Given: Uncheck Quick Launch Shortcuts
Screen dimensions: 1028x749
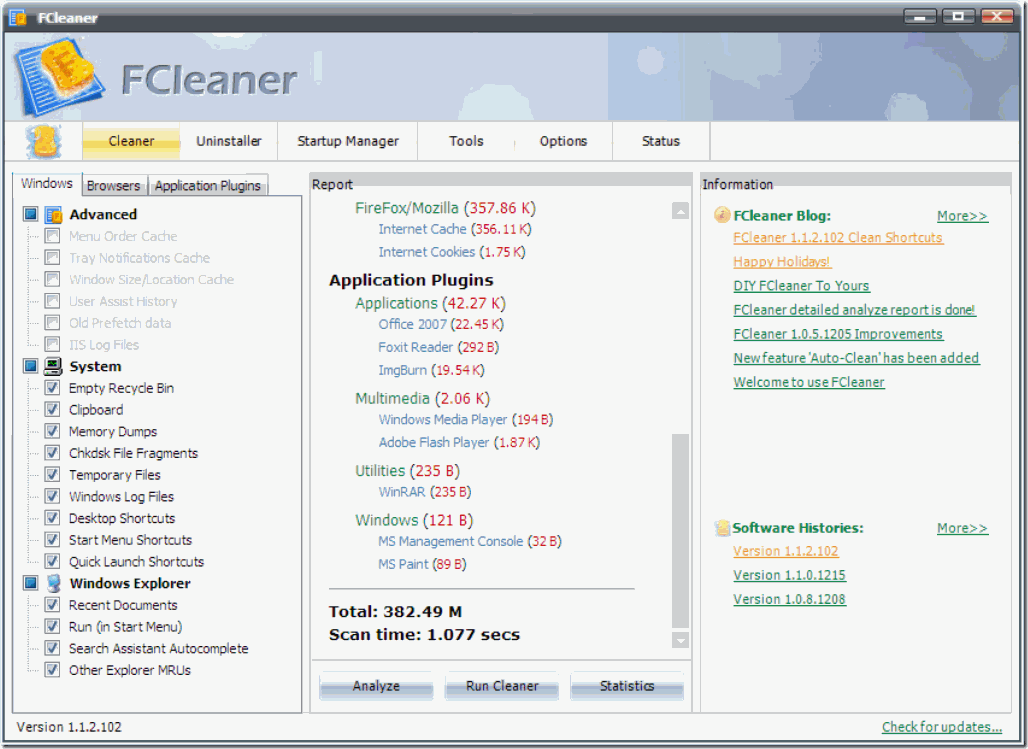Looking at the screenshot, I should (52, 561).
